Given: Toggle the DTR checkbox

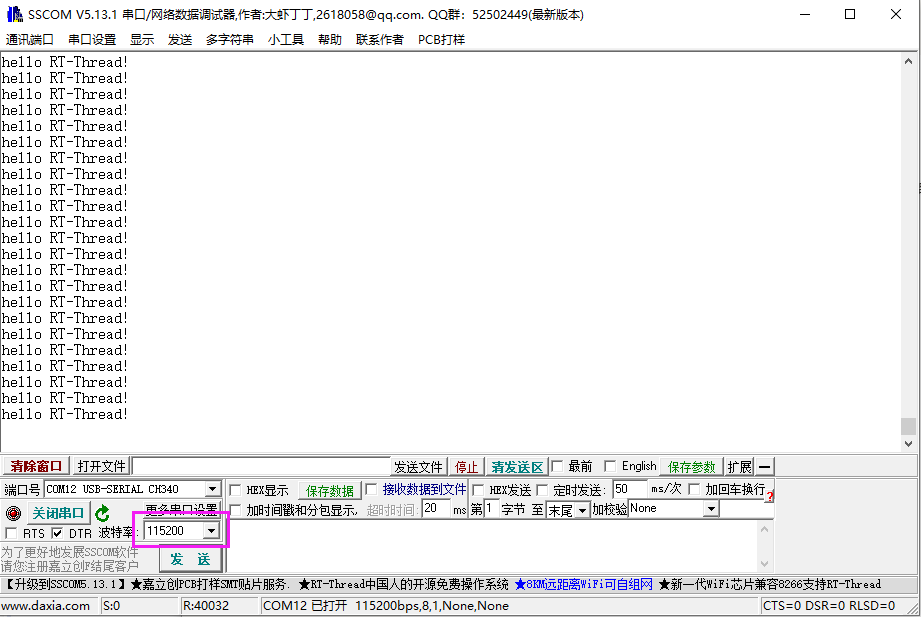Looking at the screenshot, I should coord(57,533).
